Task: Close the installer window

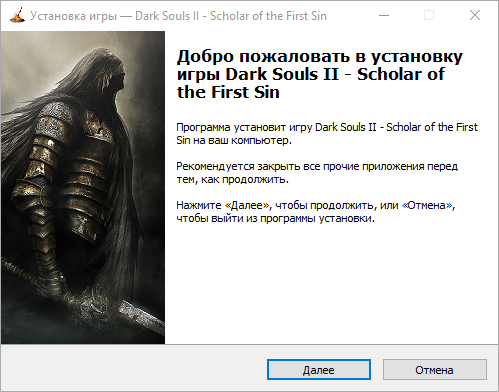Action: 475,15
